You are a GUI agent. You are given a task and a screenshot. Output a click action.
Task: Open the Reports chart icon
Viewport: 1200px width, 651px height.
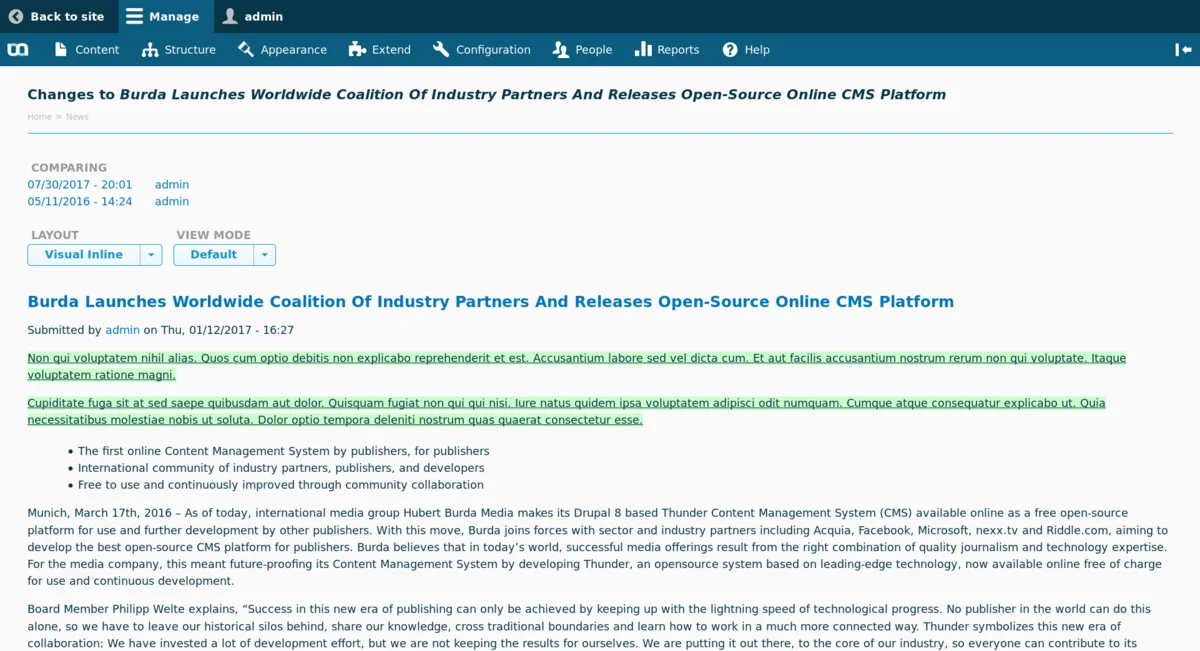tap(643, 49)
